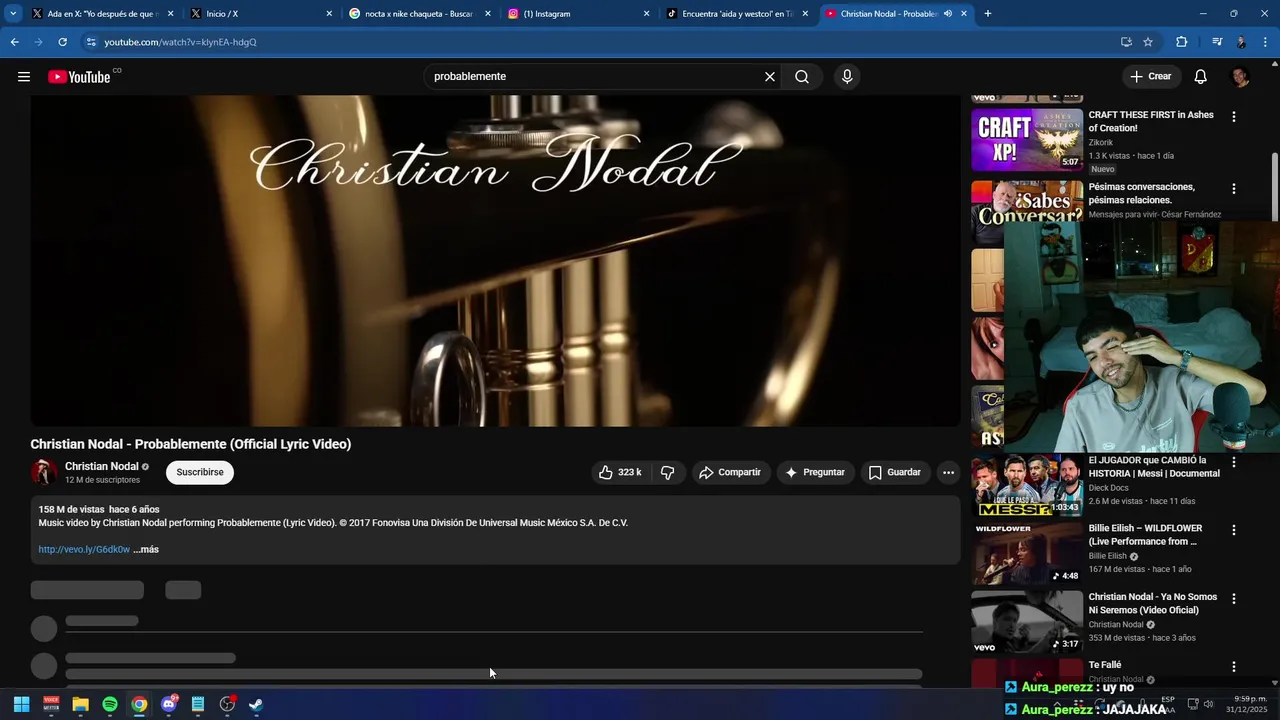Open the YouTube hamburger guide menu
Image resolution: width=1280 pixels, height=720 pixels.
point(24,77)
